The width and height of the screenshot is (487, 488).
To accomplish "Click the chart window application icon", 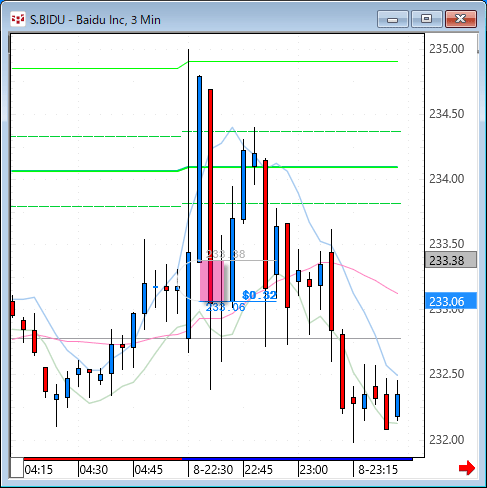I will 18,20.
